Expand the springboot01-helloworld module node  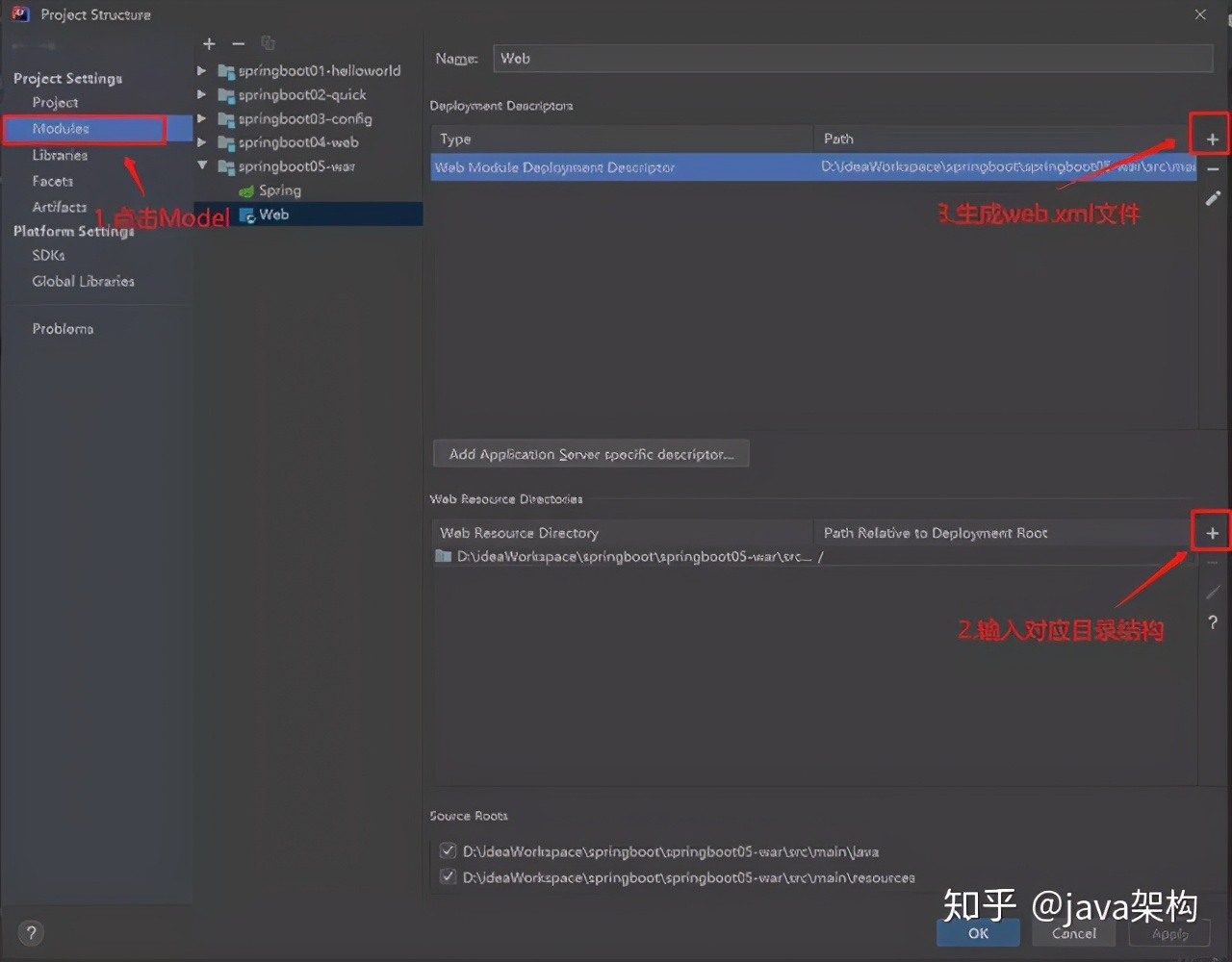point(202,71)
